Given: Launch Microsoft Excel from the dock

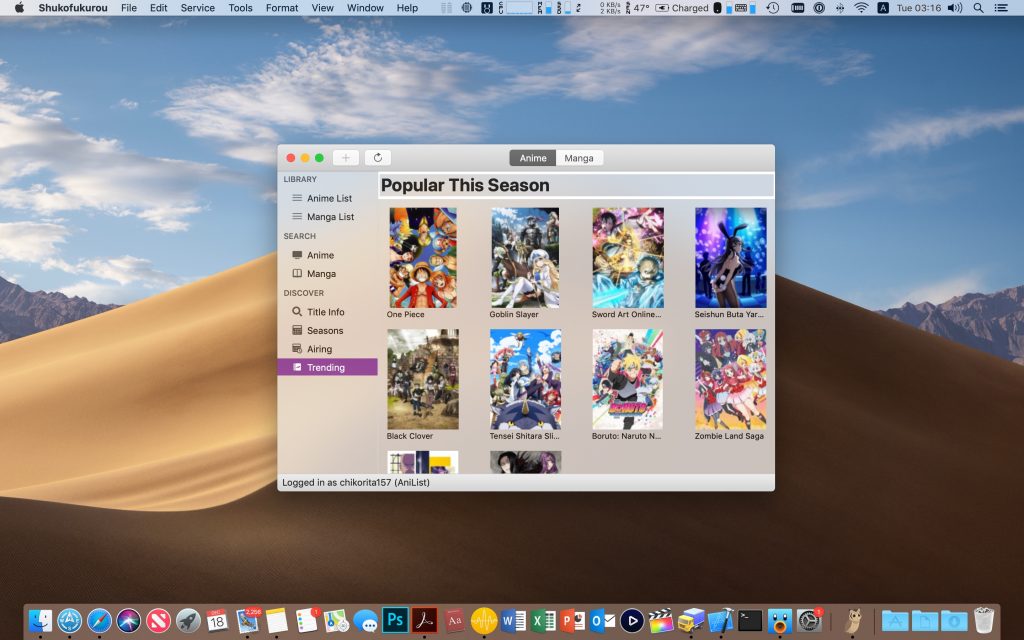Looking at the screenshot, I should coord(543,620).
